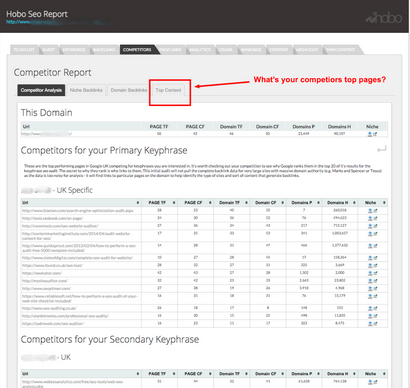This screenshot has height=388, width=410.
Task: Click the blue niche icon in the found.co.uk row
Action: (370, 266)
